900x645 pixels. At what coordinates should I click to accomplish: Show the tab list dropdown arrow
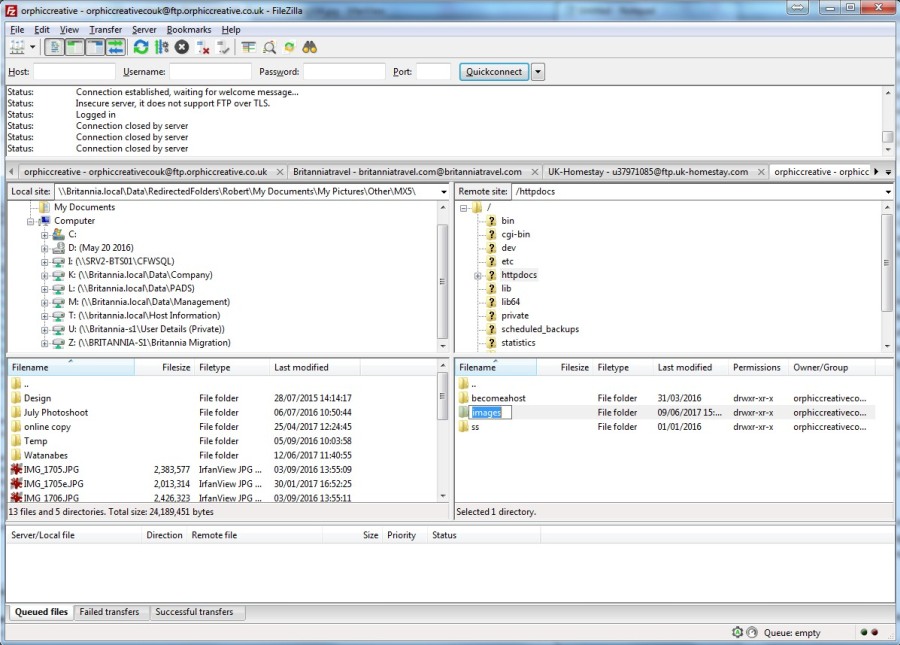[889, 172]
